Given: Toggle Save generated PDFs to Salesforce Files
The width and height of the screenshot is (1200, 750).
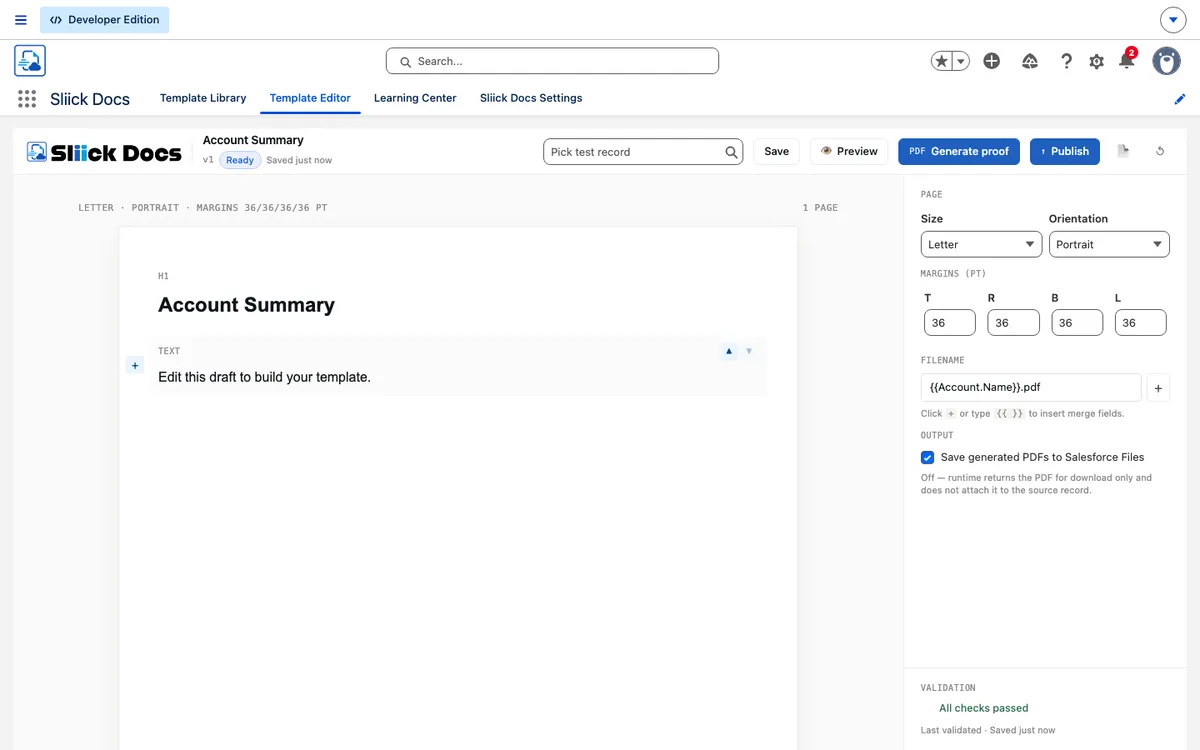Looking at the screenshot, I should click(927, 457).
